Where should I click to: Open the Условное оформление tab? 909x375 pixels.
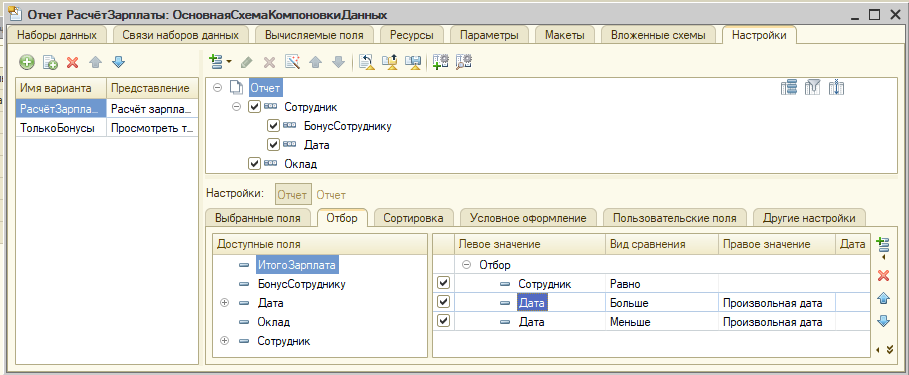(x=528, y=218)
